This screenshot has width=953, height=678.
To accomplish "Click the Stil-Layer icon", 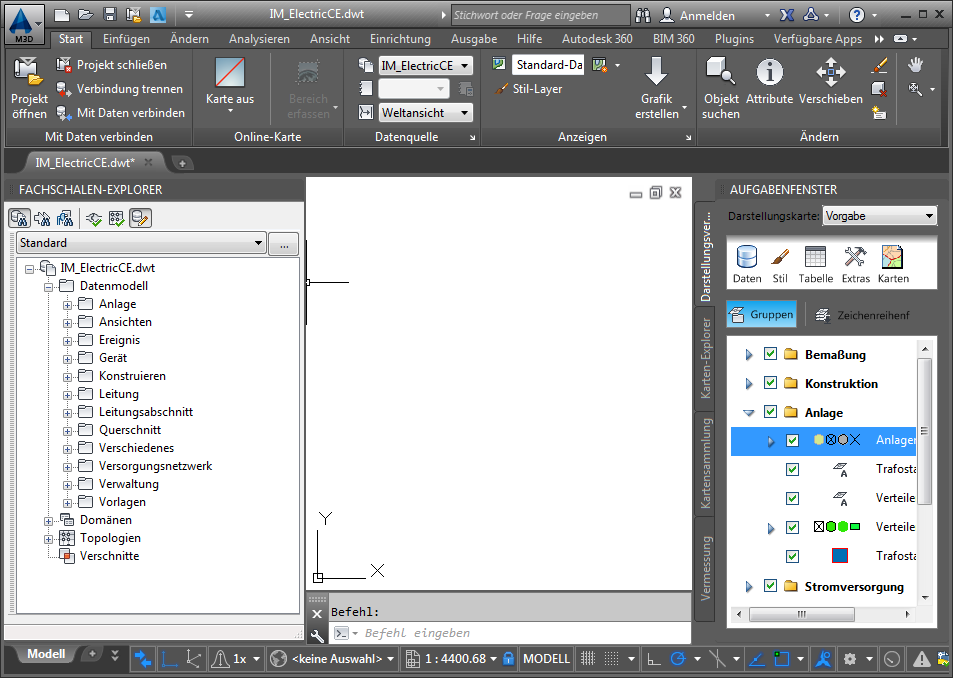I will coord(501,89).
